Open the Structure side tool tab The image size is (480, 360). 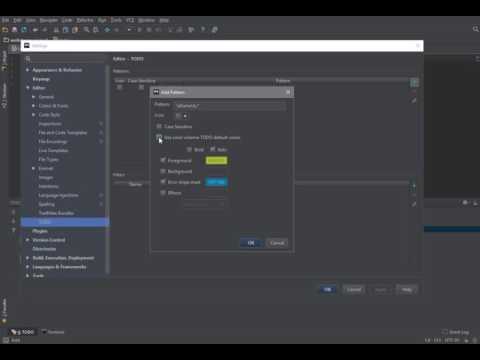pos(4,96)
